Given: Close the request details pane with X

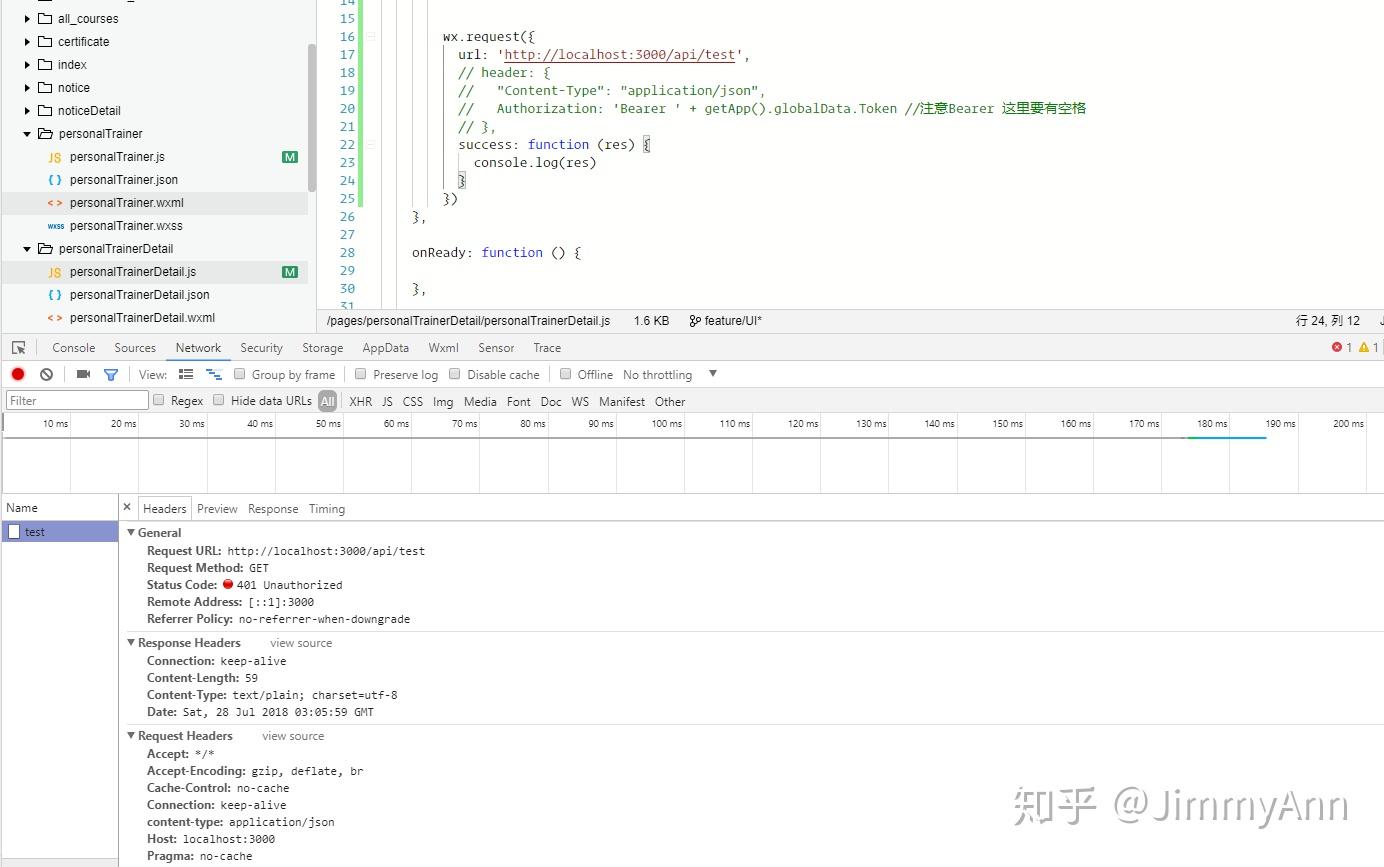Looking at the screenshot, I should coord(127,507).
